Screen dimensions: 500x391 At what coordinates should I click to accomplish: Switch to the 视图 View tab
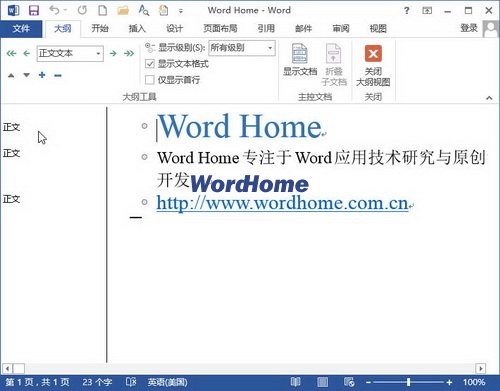point(378,29)
